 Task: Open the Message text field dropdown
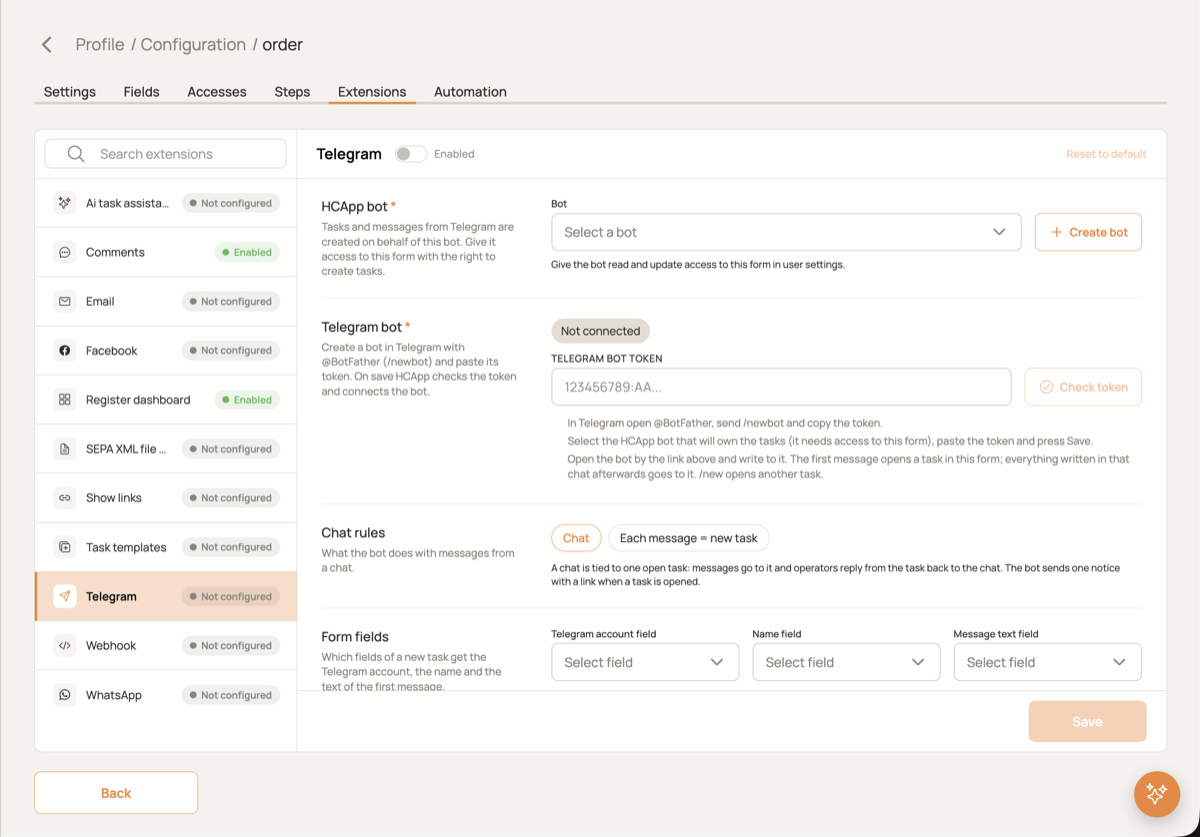coord(1047,662)
